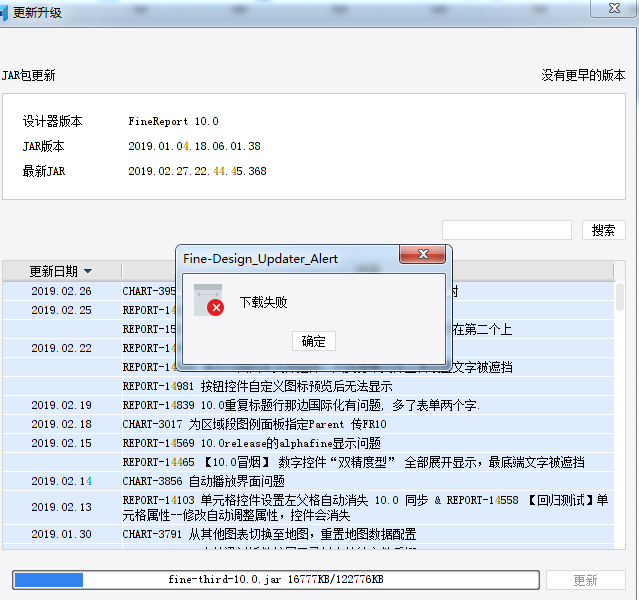This screenshot has width=639, height=600.
Task: Select the REPORT-14465 log row
Action: (x=368, y=462)
